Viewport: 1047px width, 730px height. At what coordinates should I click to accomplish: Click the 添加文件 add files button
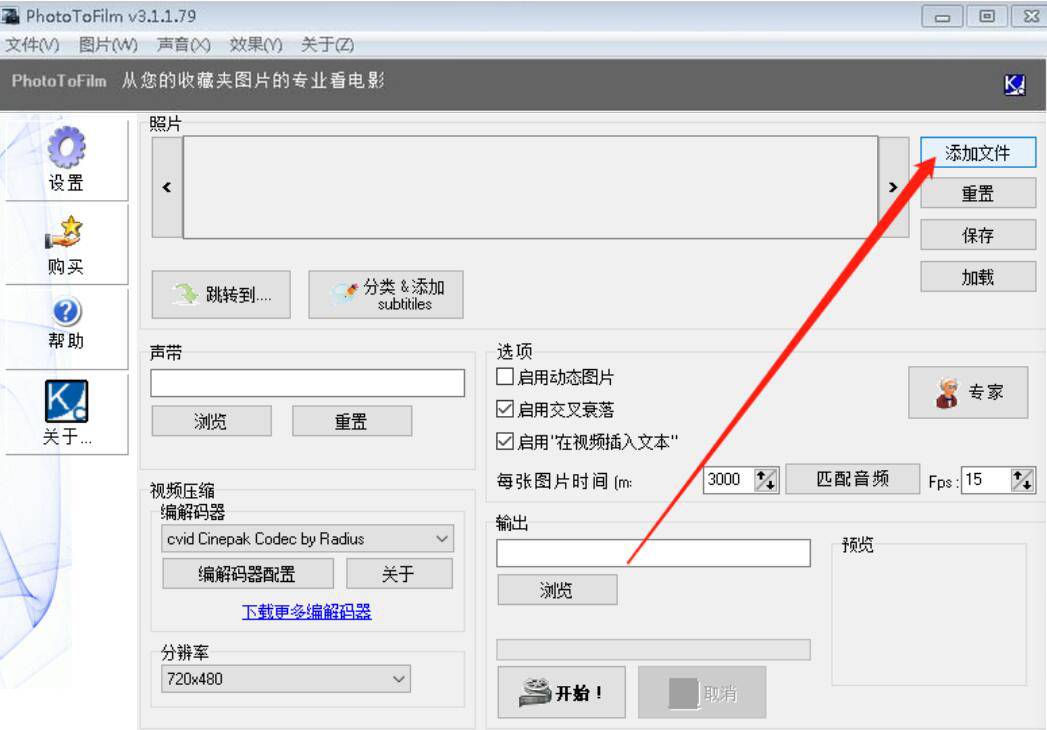978,153
